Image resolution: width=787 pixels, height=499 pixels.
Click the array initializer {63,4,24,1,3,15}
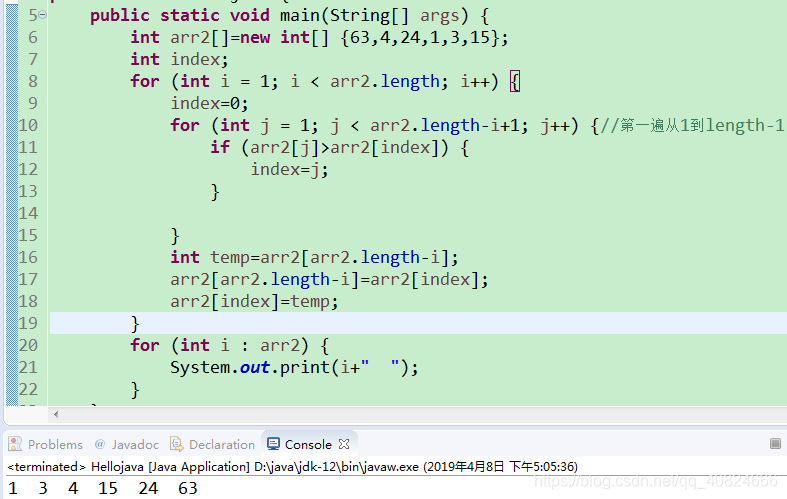(420, 37)
